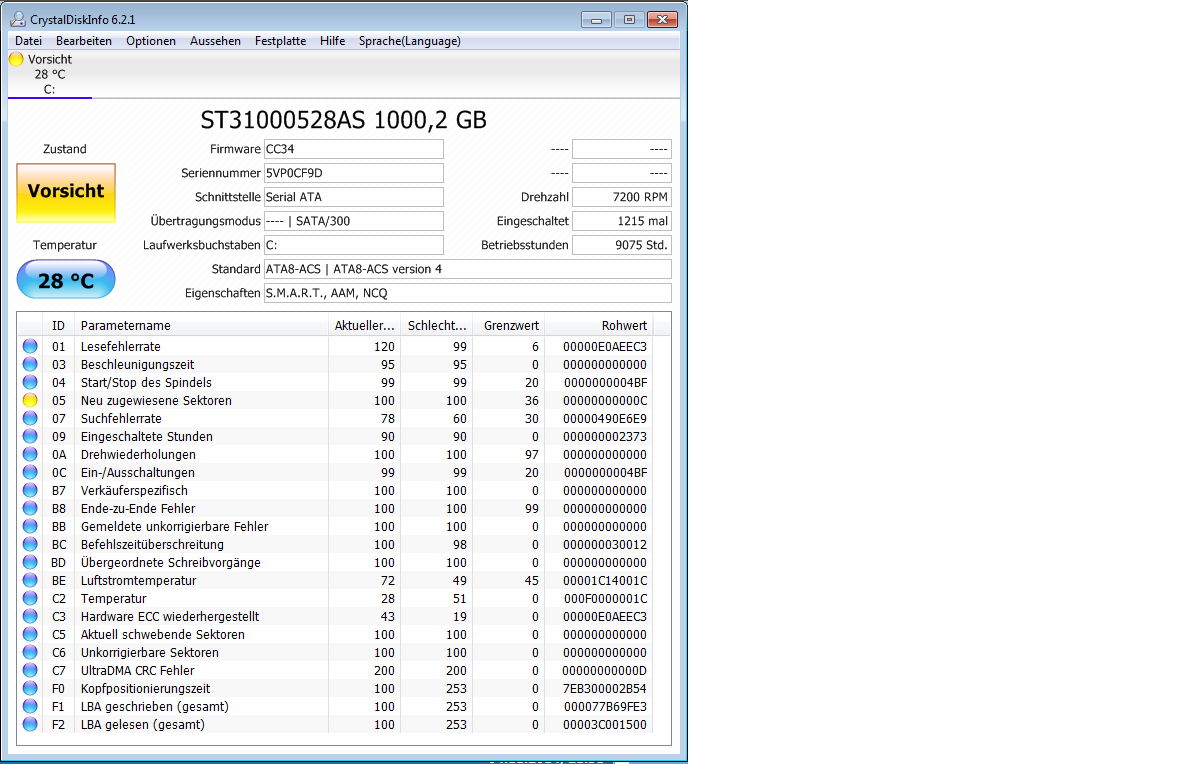Click the Firmware field showing CC34

pyautogui.click(x=353, y=149)
